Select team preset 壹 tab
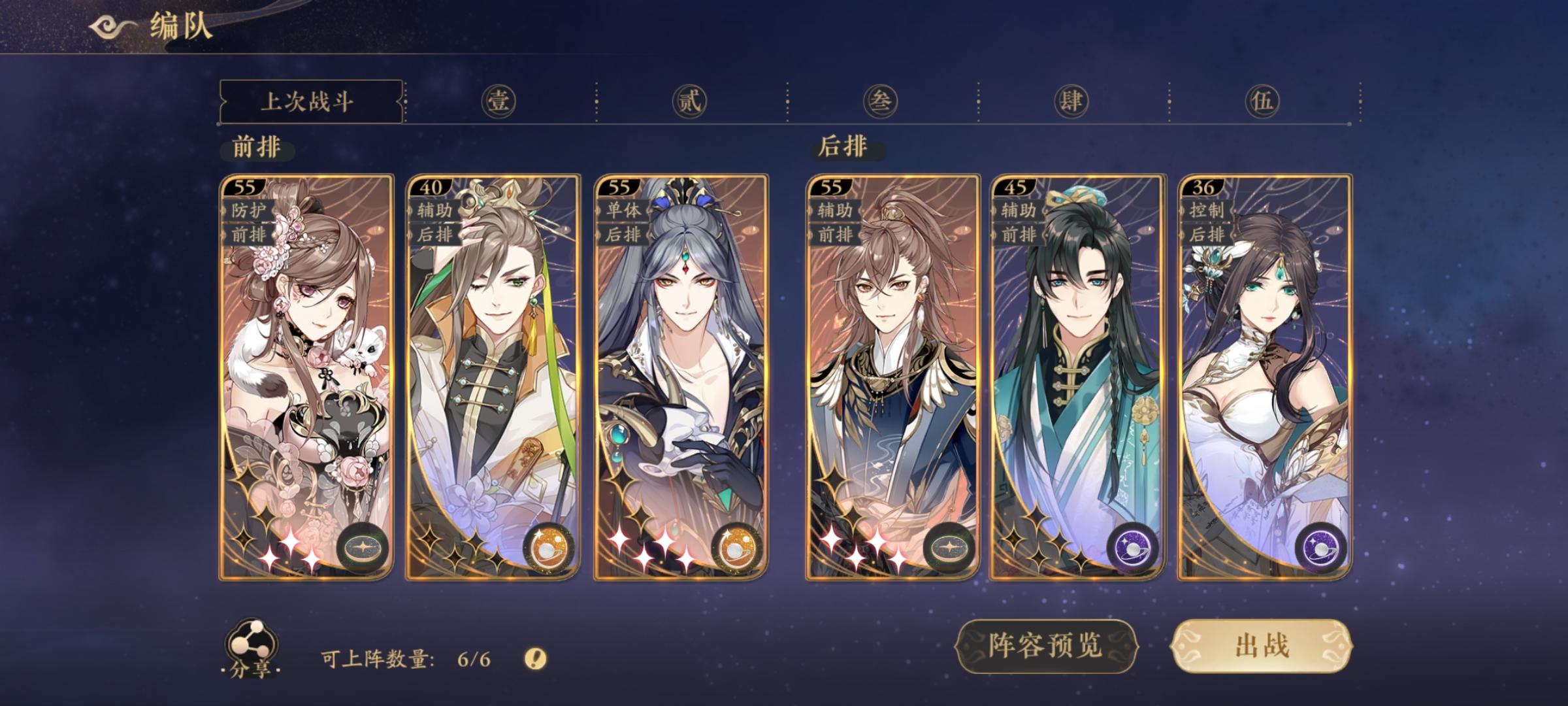The height and width of the screenshot is (706, 1568). 498,101
